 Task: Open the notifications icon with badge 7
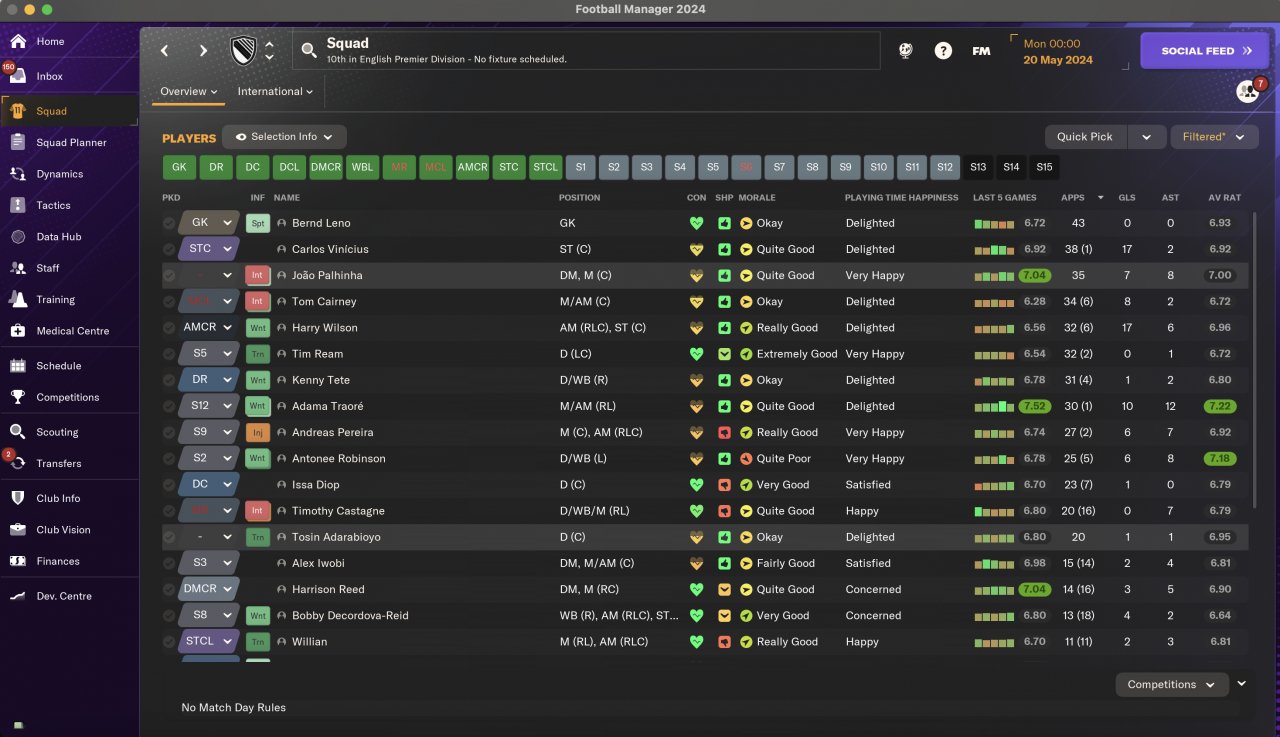pos(1248,91)
